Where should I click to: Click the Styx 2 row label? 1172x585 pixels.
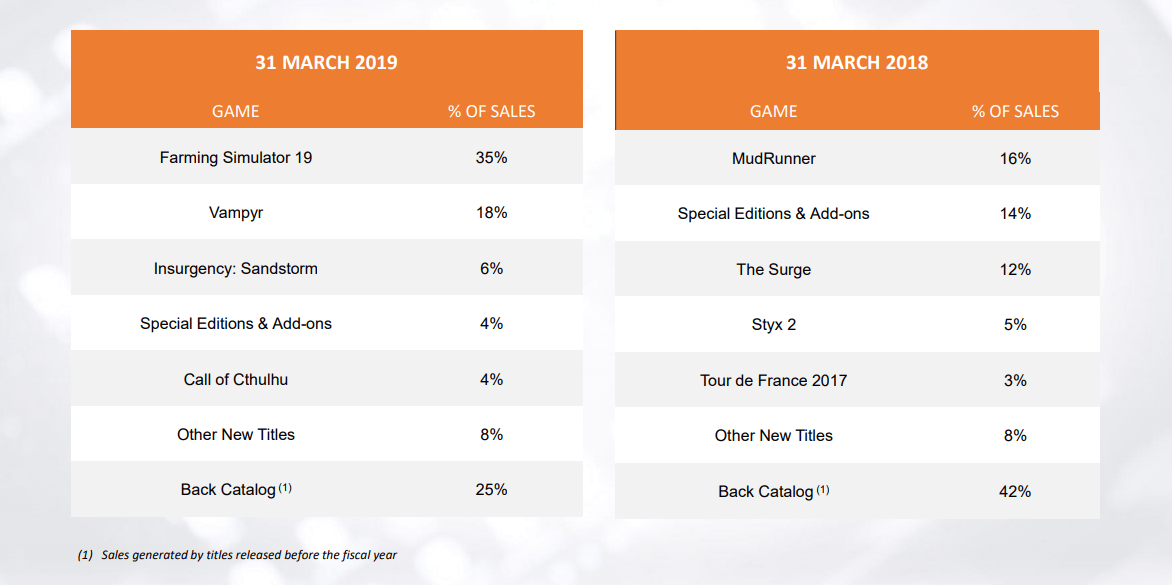pos(773,325)
